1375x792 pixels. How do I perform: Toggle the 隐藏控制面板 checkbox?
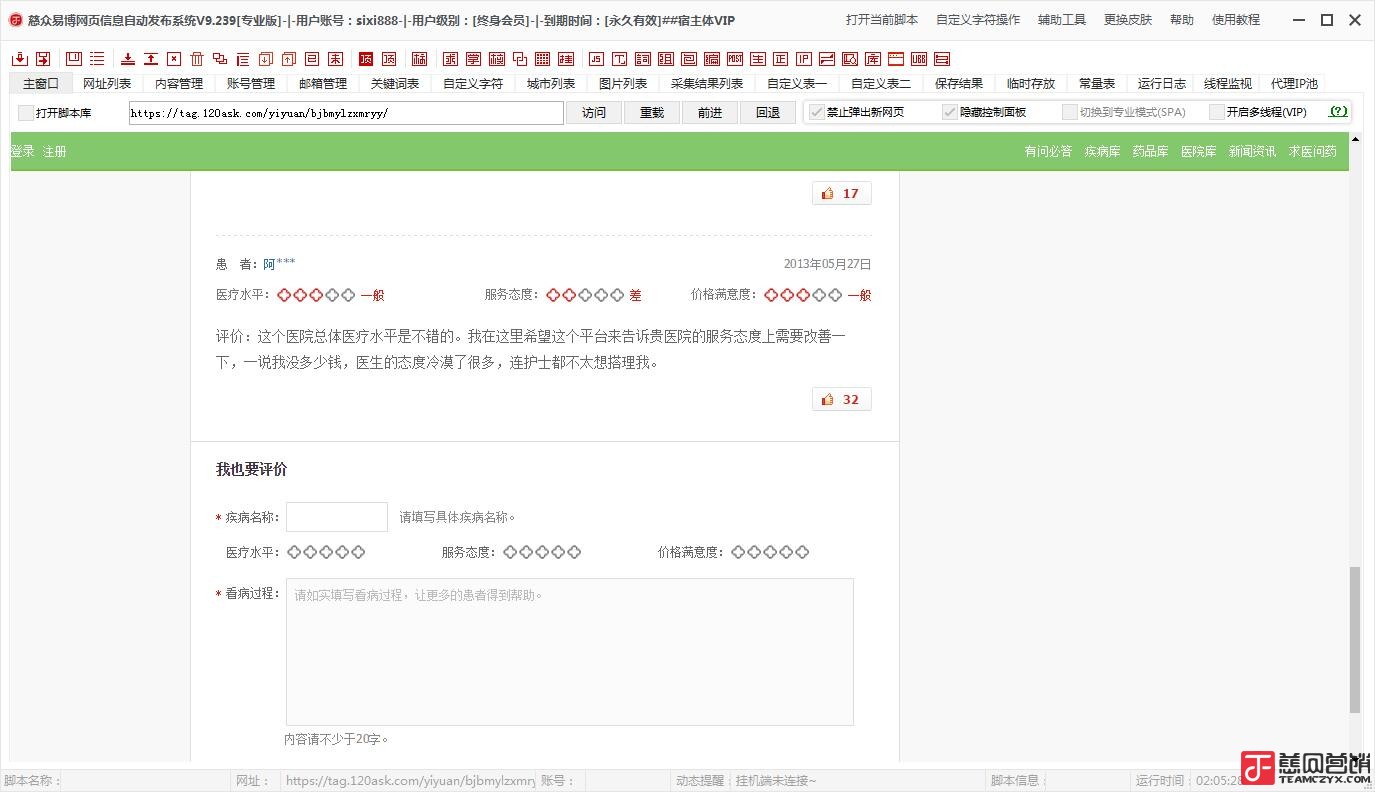[950, 112]
